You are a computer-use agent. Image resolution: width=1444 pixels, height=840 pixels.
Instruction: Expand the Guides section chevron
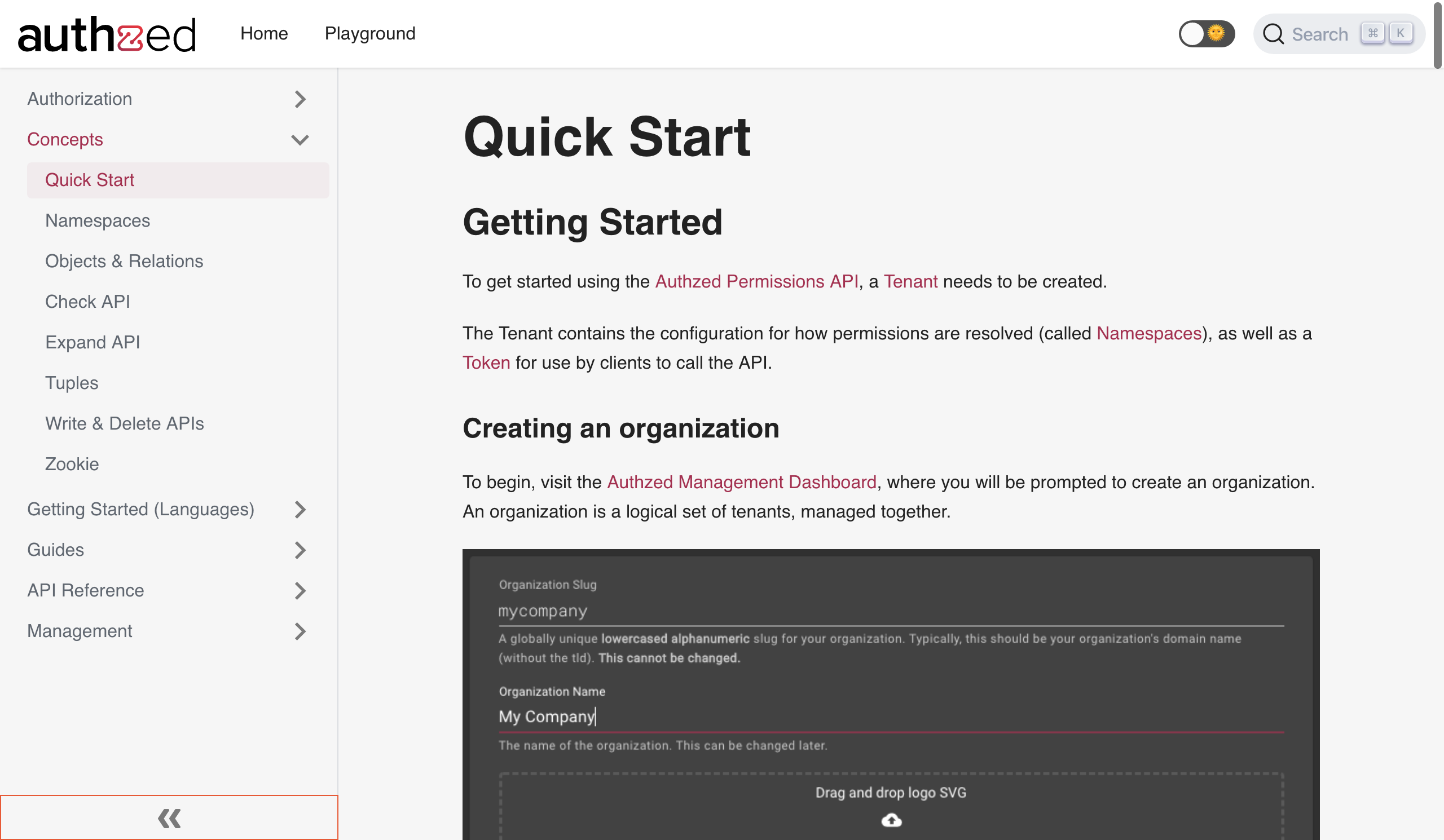click(x=300, y=550)
